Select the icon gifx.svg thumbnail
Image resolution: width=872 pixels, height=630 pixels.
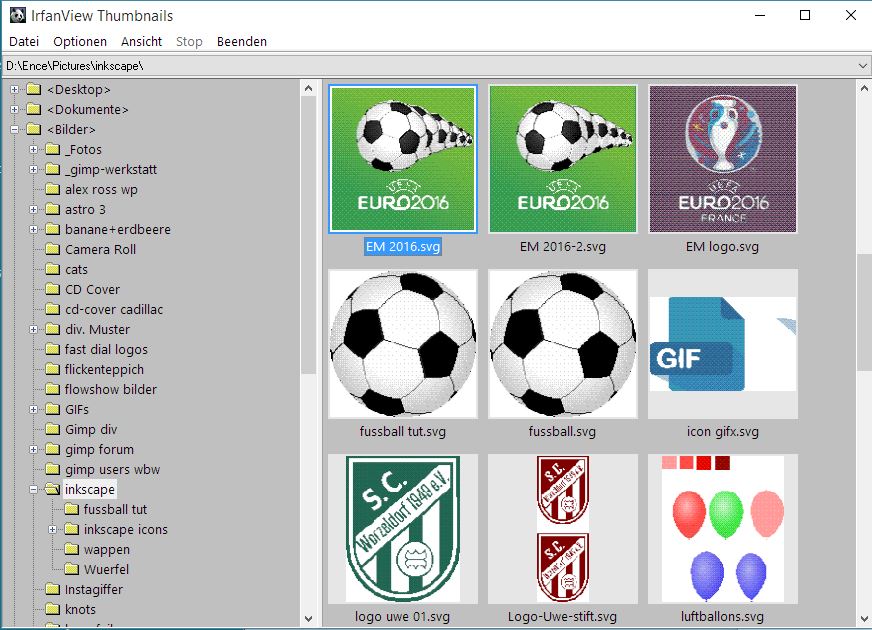(722, 344)
